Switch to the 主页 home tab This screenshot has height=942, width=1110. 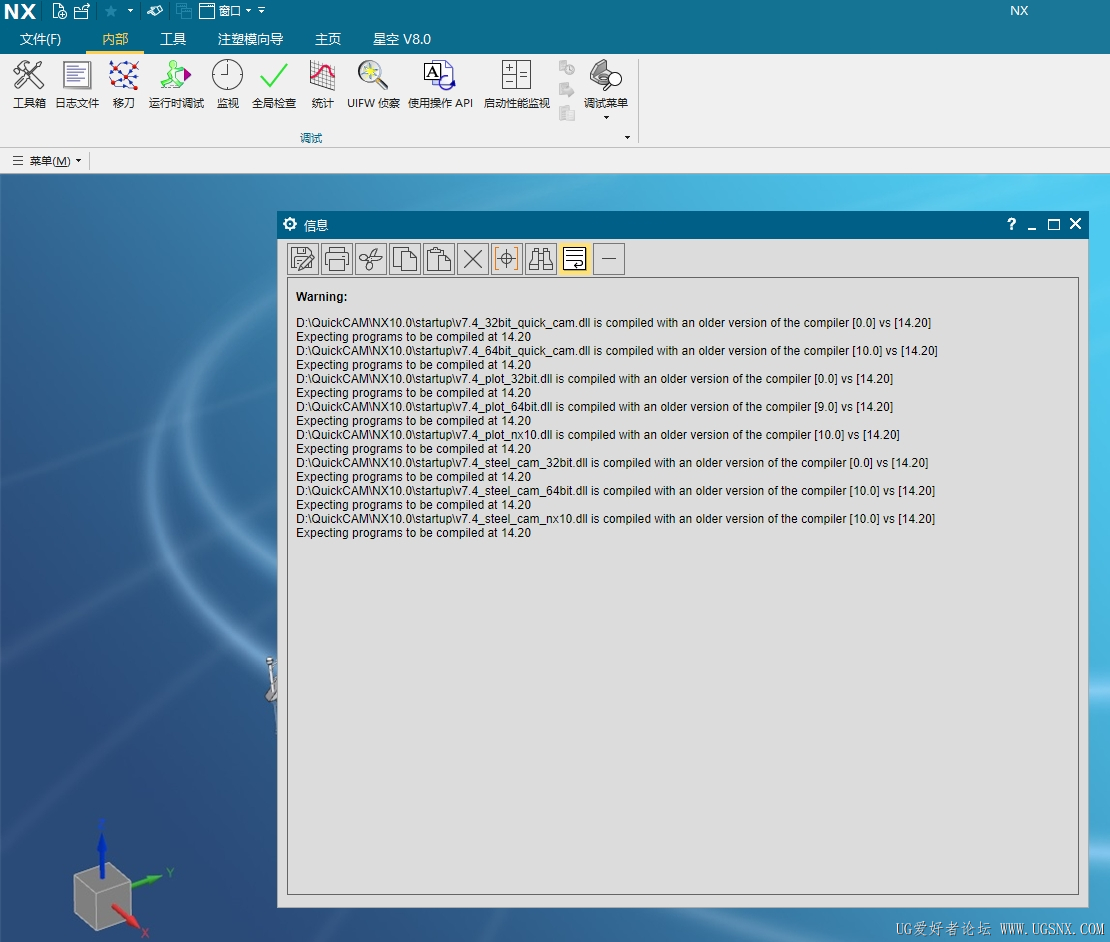coord(328,39)
